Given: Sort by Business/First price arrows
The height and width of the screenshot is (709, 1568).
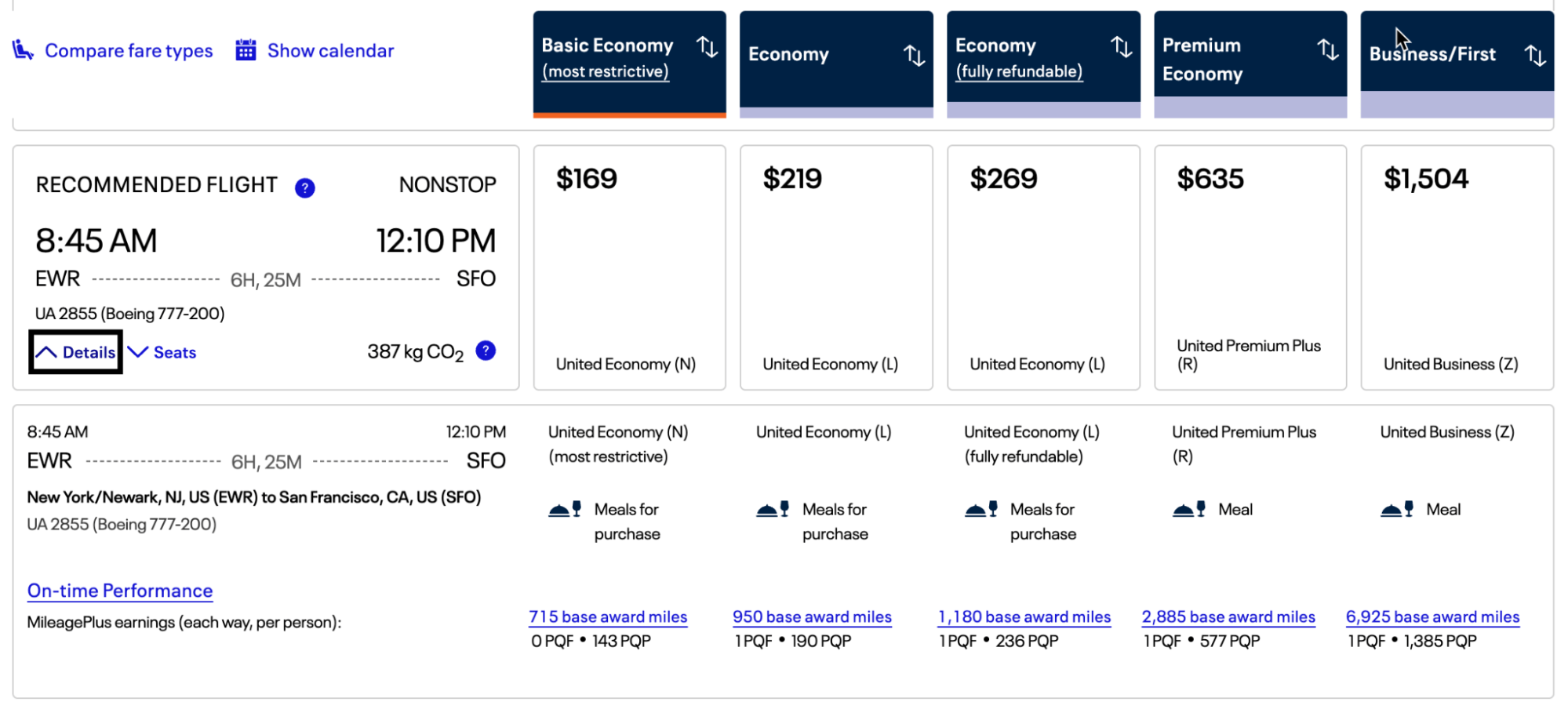Looking at the screenshot, I should click(x=1535, y=55).
